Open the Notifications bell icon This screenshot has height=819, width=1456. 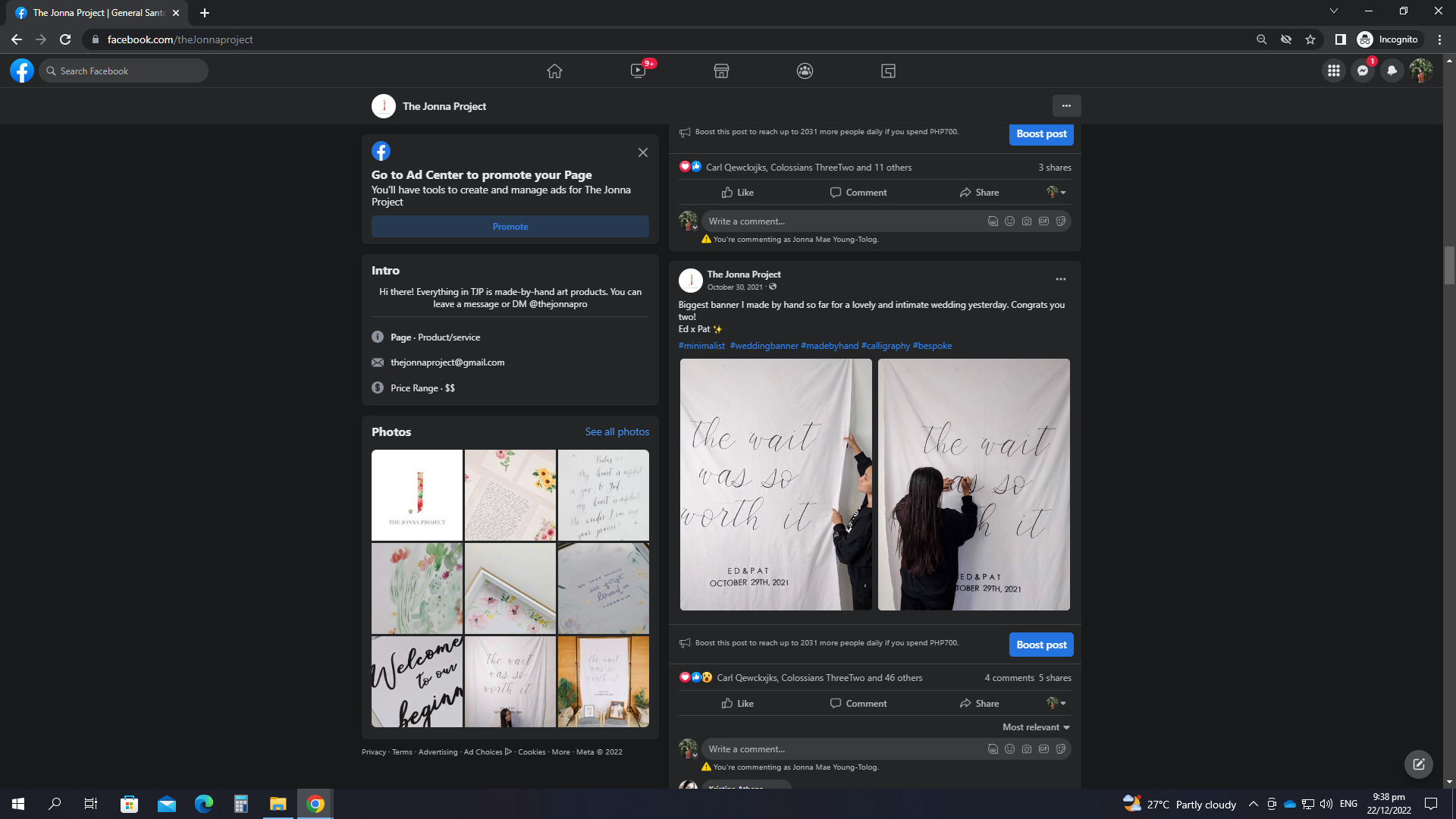[1392, 71]
